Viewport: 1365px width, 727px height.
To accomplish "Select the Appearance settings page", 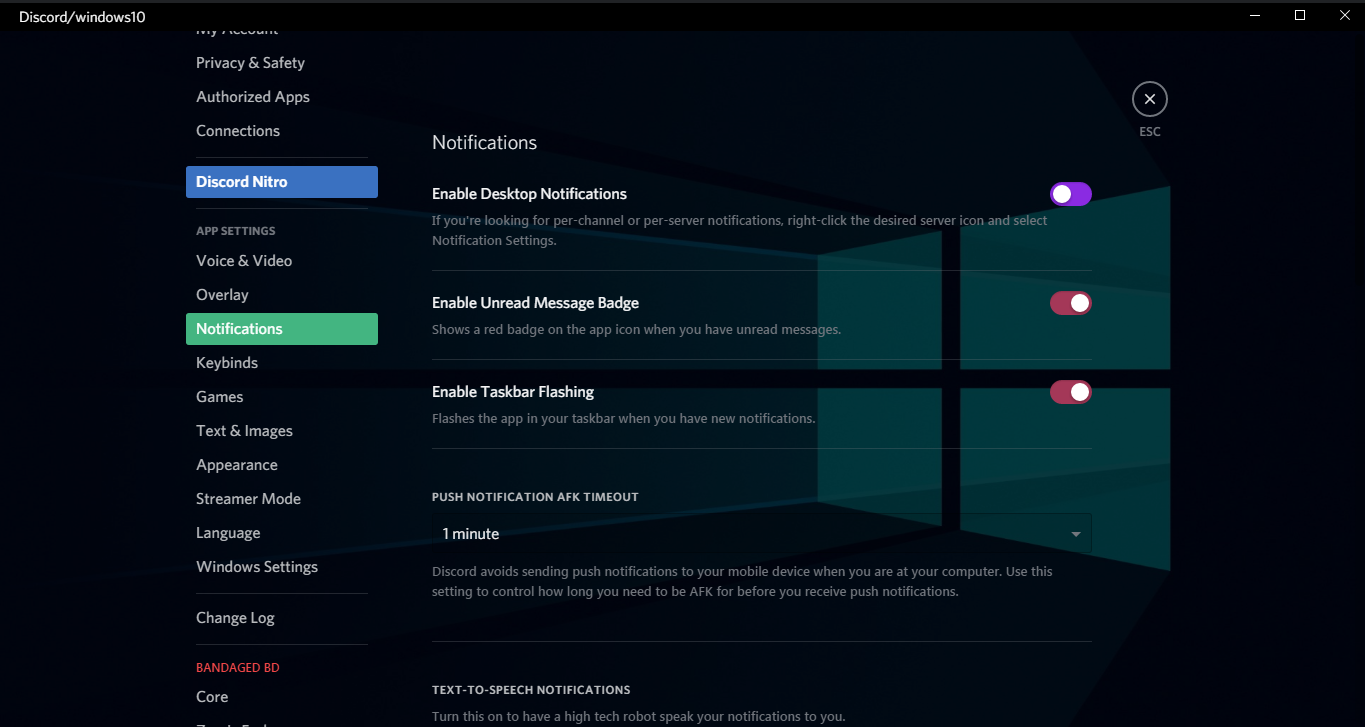I will point(237,464).
